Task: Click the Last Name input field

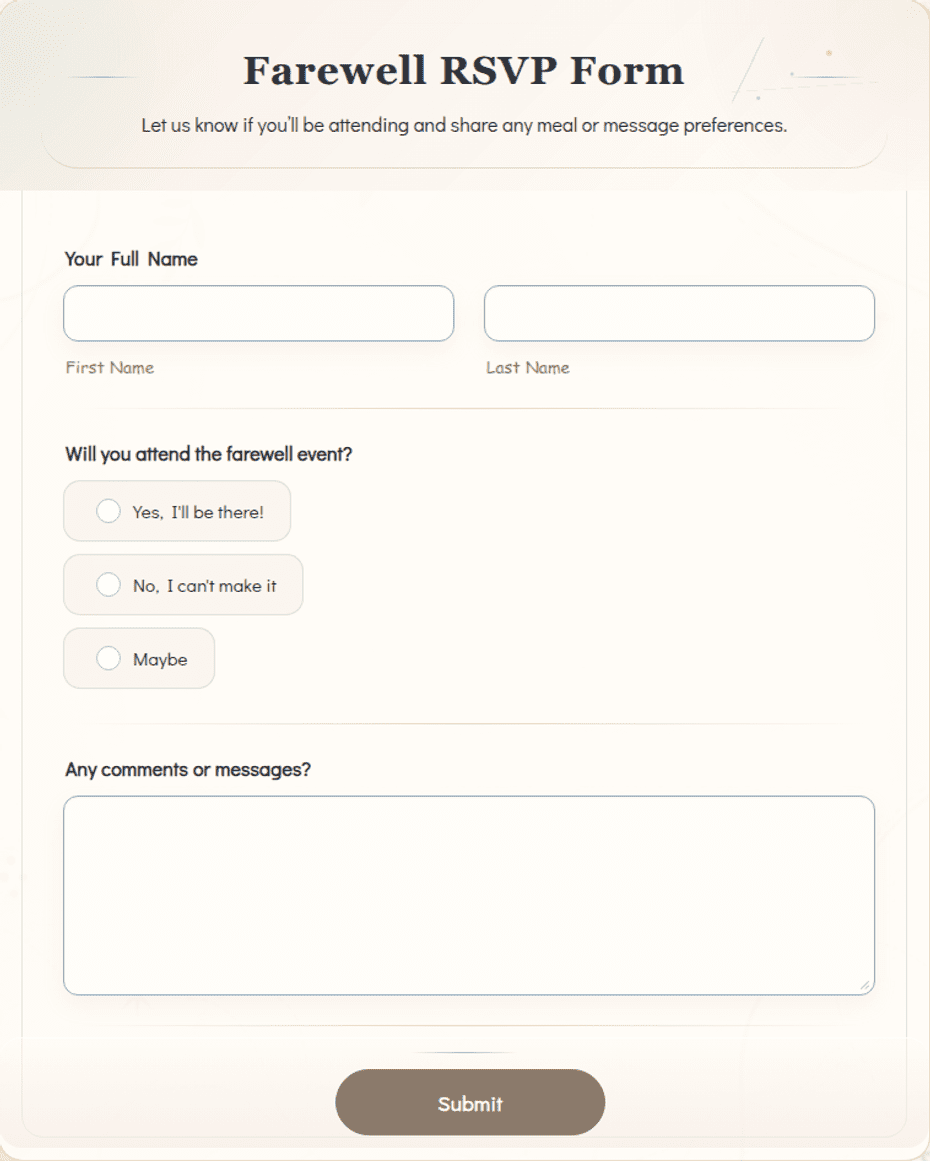Action: click(679, 313)
